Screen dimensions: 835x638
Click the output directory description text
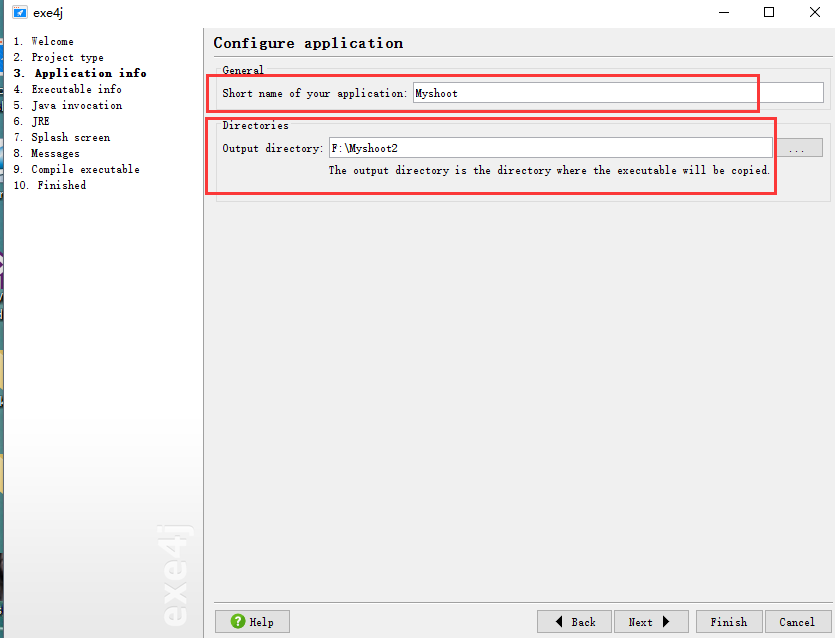[549, 170]
